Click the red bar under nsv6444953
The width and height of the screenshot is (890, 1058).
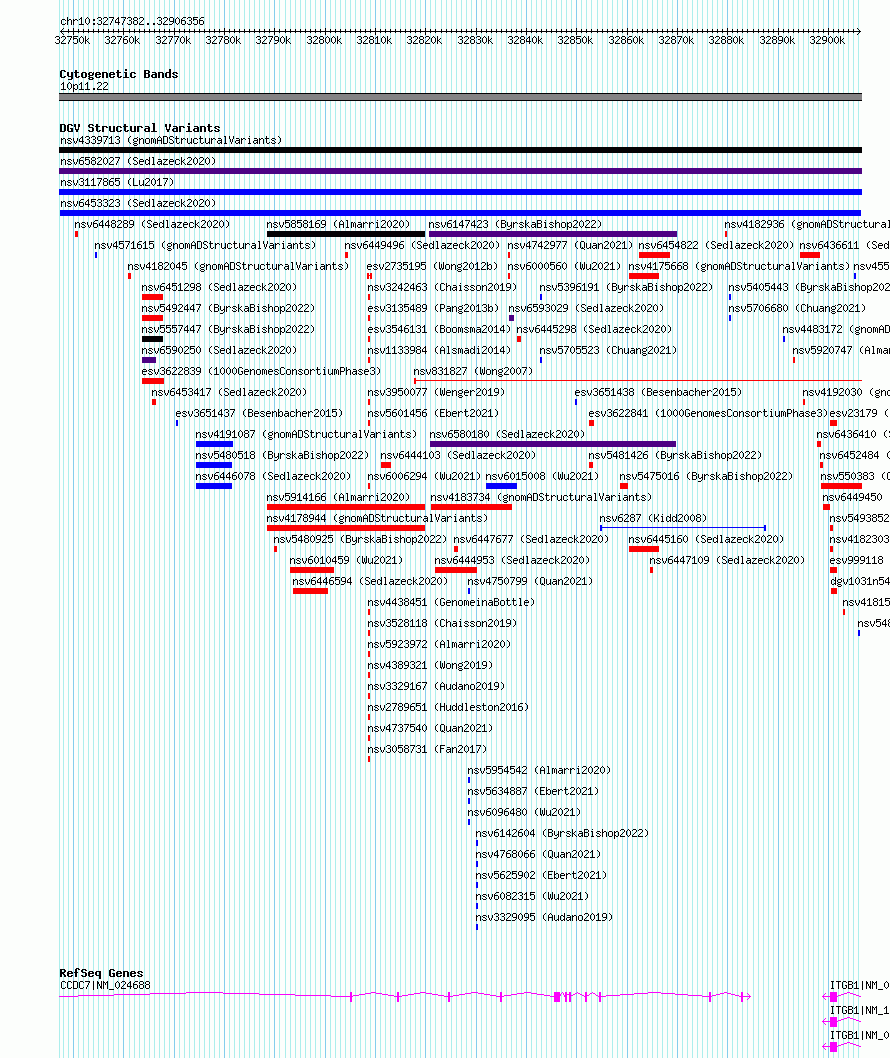(455, 569)
